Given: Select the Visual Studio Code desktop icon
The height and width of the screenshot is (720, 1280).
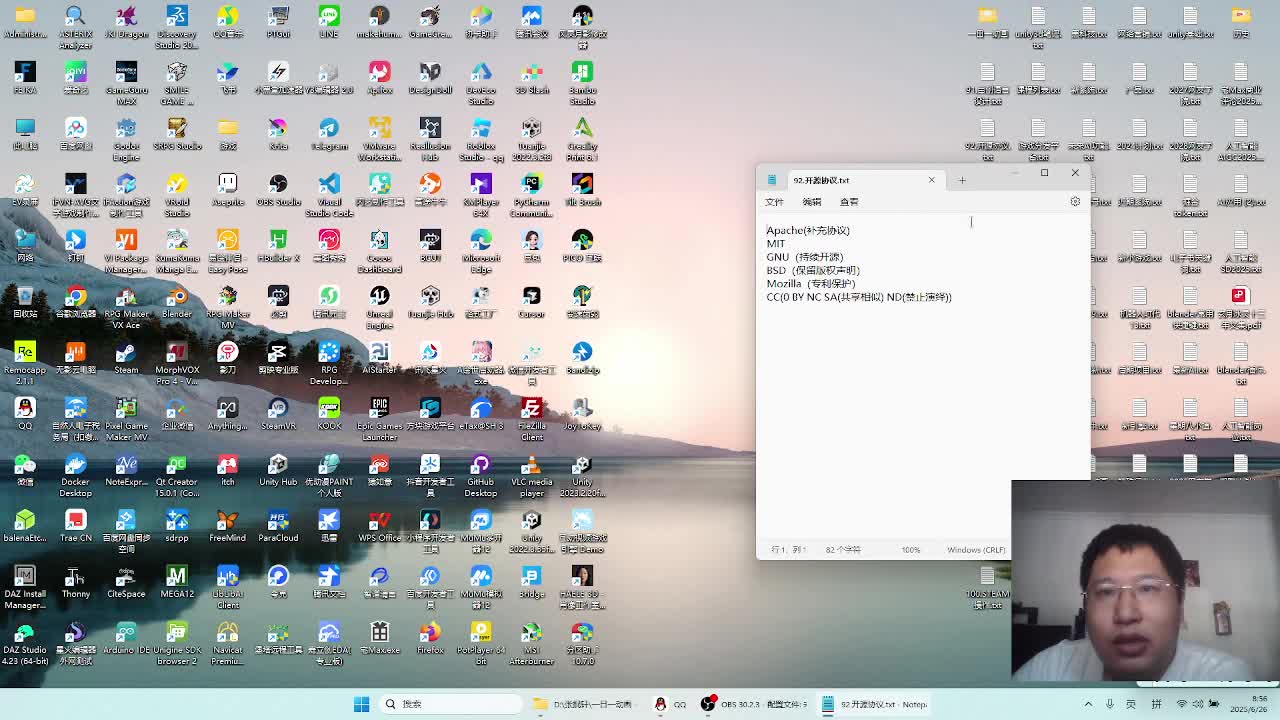Looking at the screenshot, I should [329, 188].
